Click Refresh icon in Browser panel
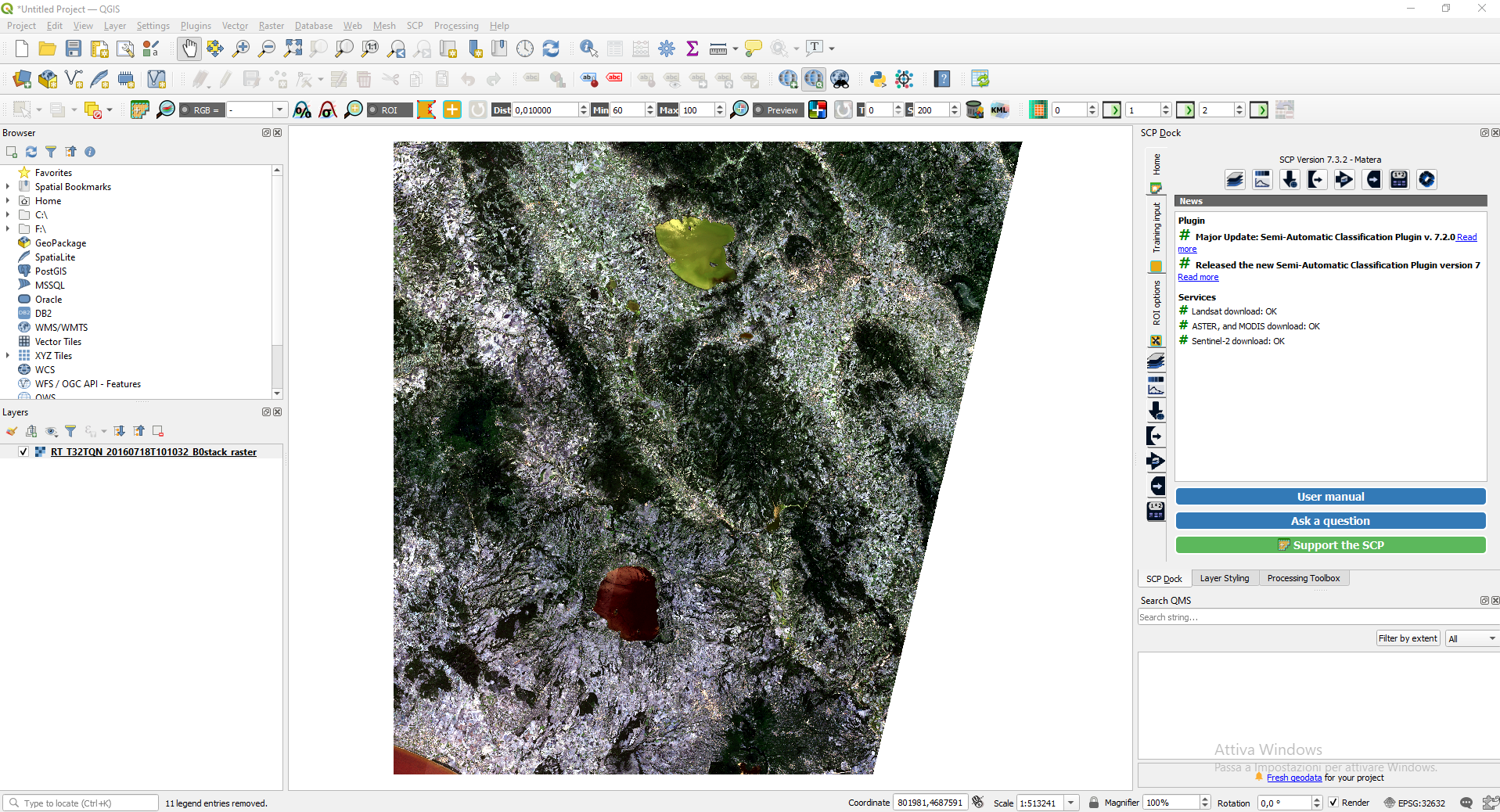1500x812 pixels. tap(31, 152)
